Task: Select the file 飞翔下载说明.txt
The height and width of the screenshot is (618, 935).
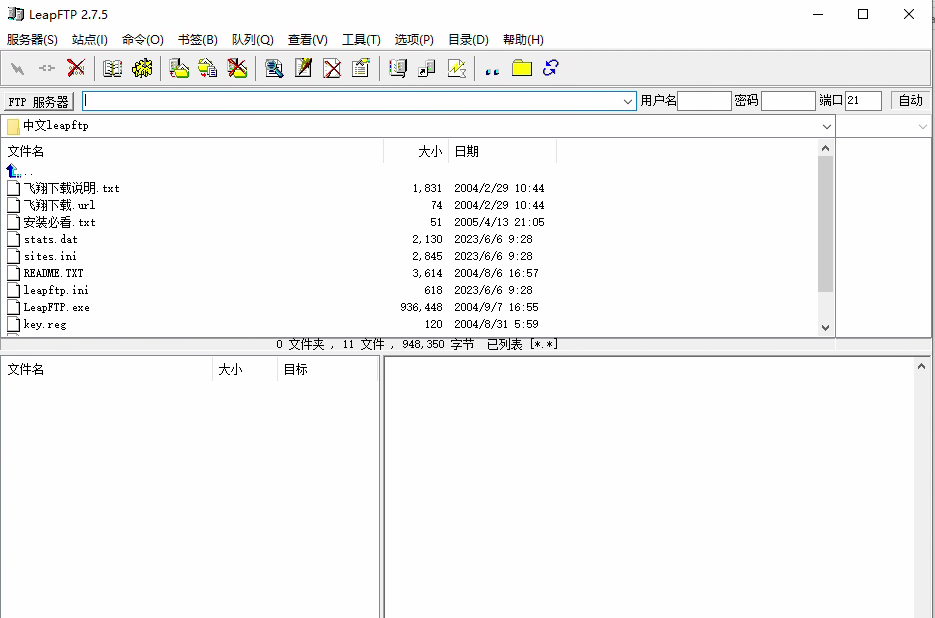Action: 72,189
